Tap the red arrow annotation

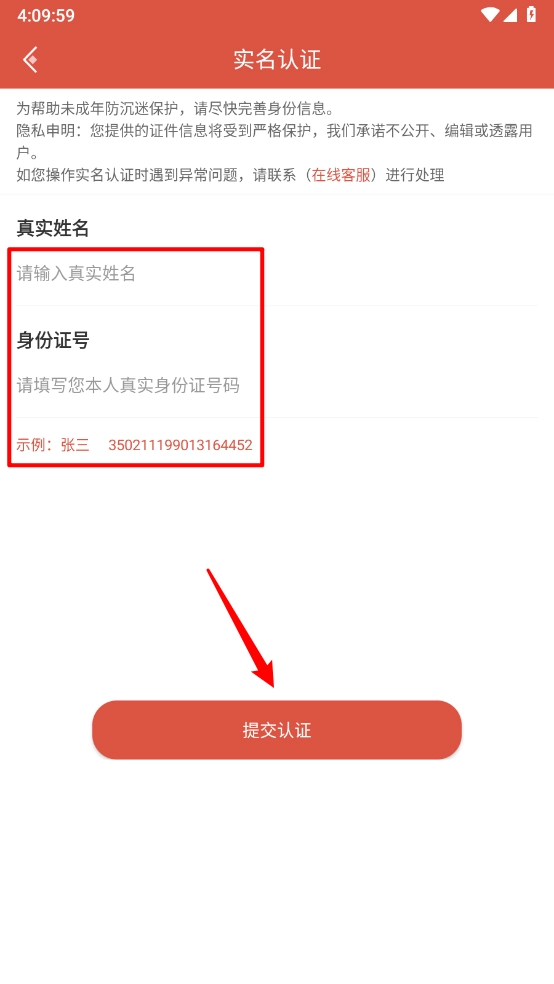pos(241,628)
